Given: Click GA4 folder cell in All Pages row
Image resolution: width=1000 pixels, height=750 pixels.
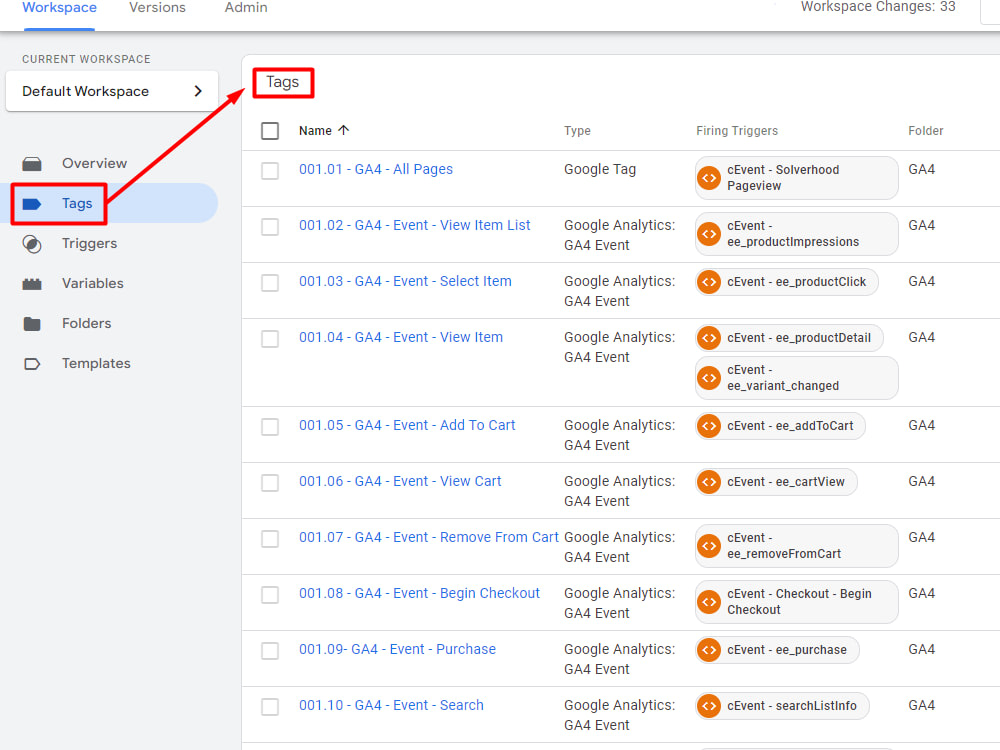Looking at the screenshot, I should [922, 170].
